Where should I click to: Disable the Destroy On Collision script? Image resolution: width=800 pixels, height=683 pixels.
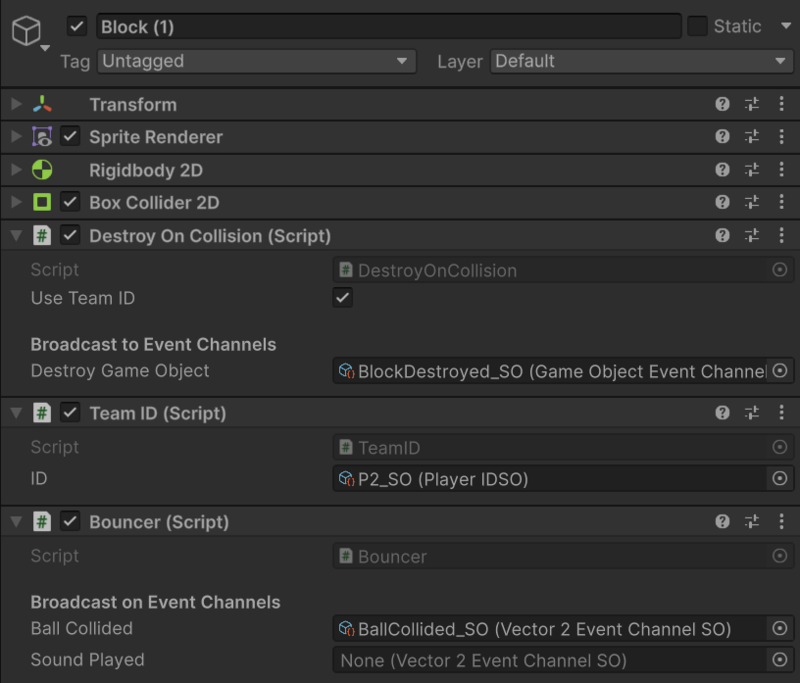click(70, 236)
